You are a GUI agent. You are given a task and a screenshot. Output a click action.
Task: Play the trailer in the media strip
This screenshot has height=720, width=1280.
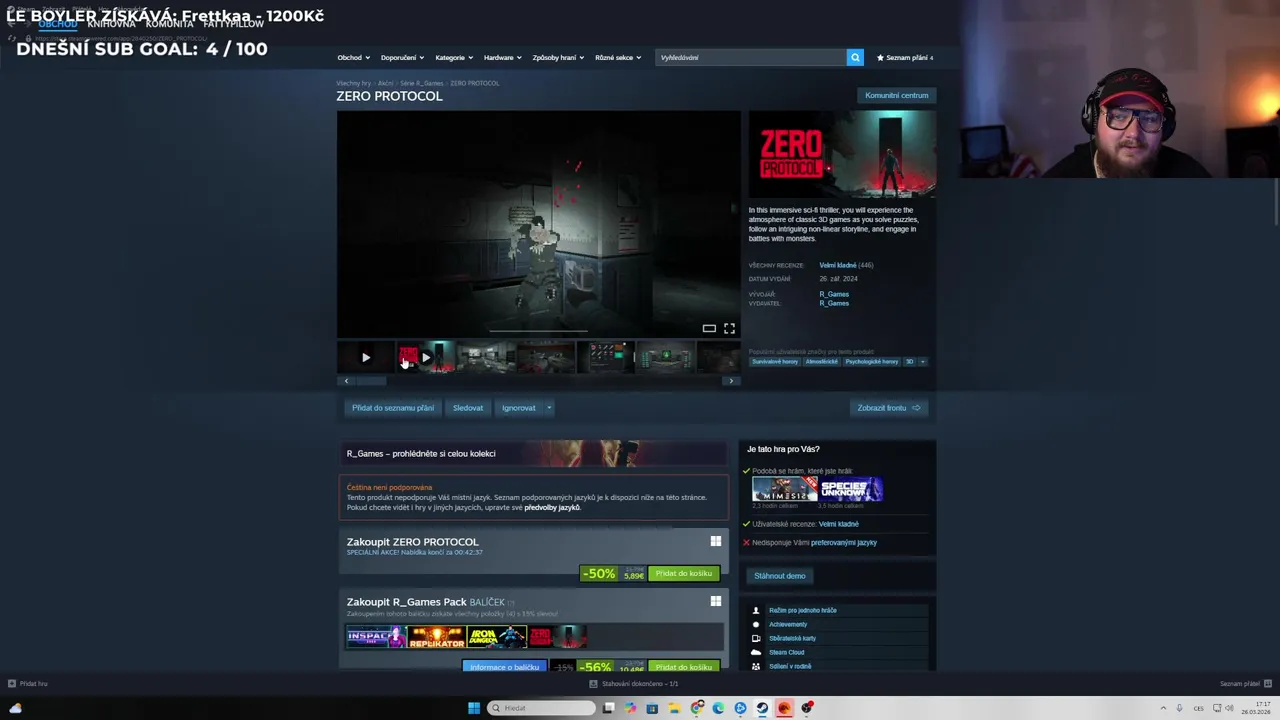coord(365,357)
